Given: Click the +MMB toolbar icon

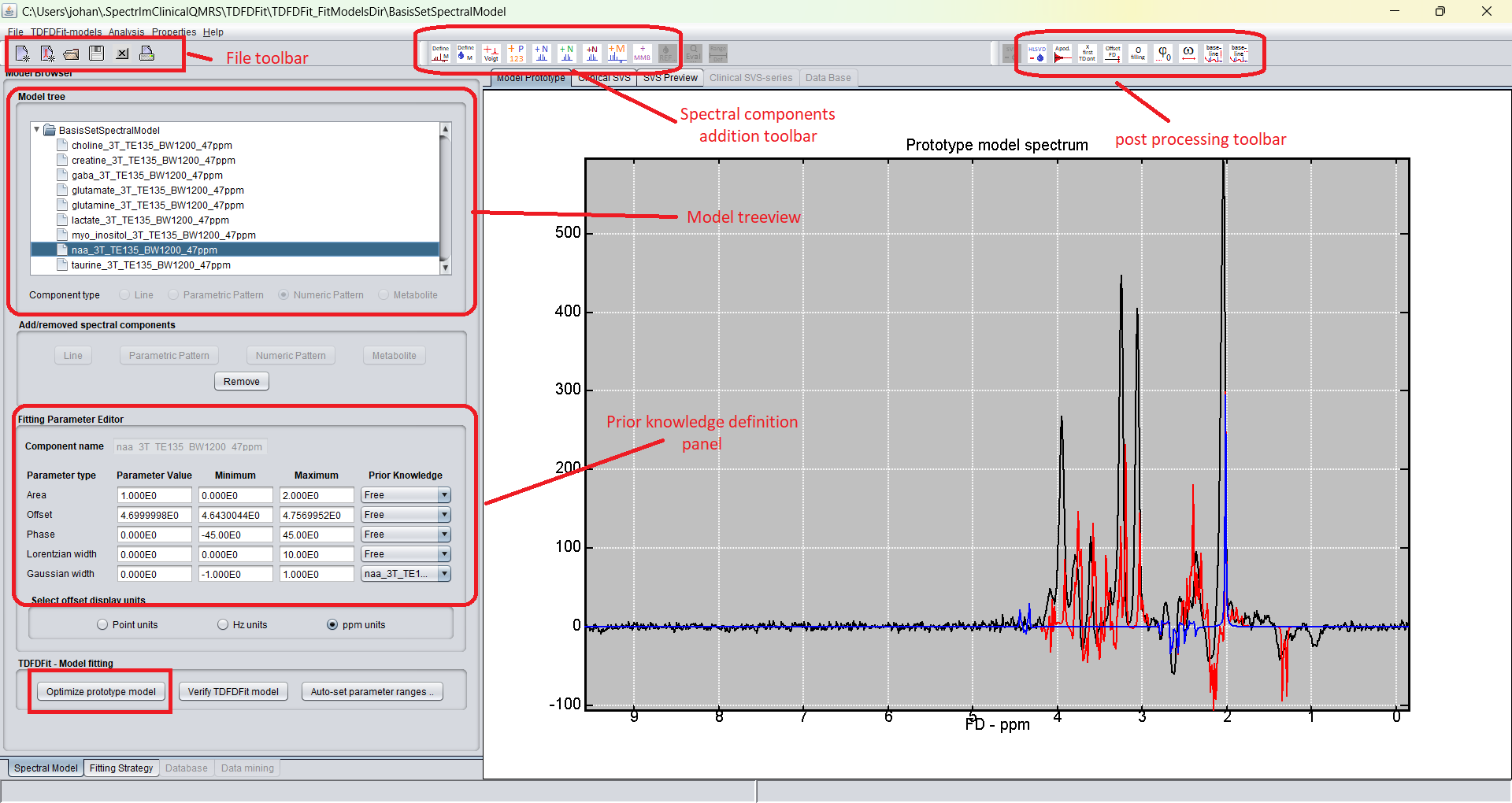Looking at the screenshot, I should click(x=642, y=54).
